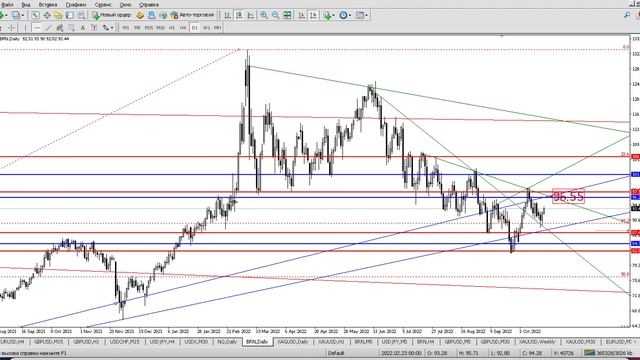Expand the Indicators dropdown arrow
640x360 pixels.
tap(333, 15)
